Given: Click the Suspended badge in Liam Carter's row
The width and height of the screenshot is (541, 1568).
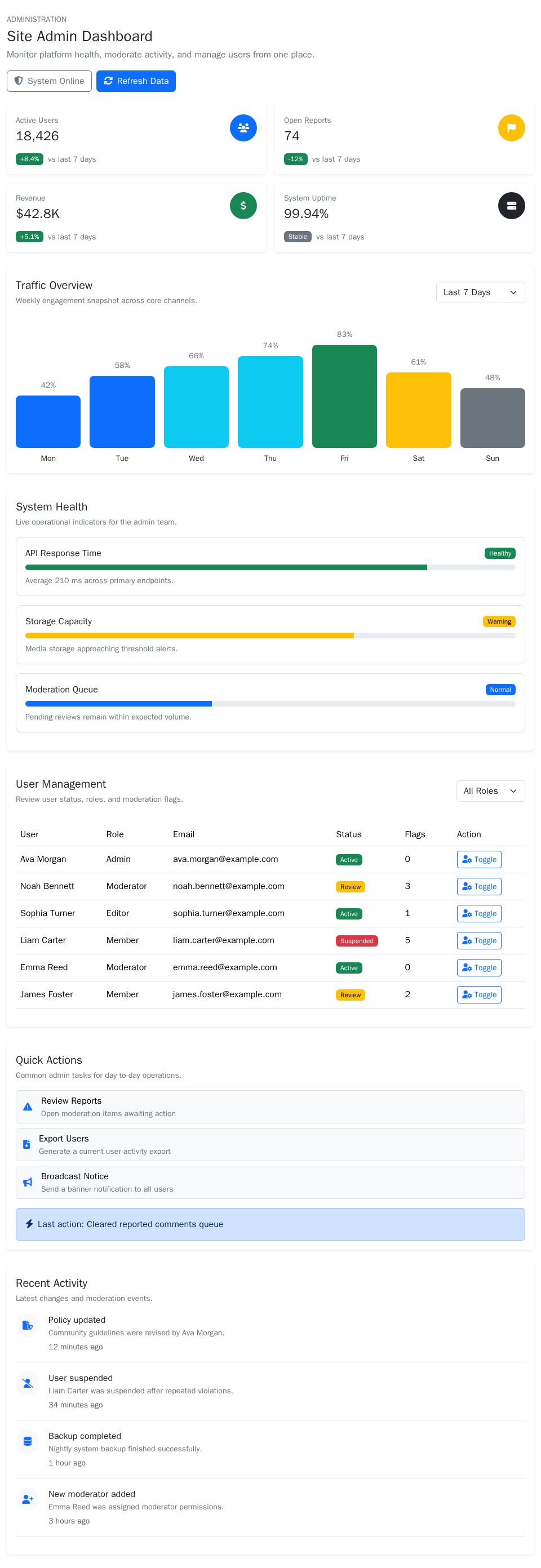Looking at the screenshot, I should point(357,940).
